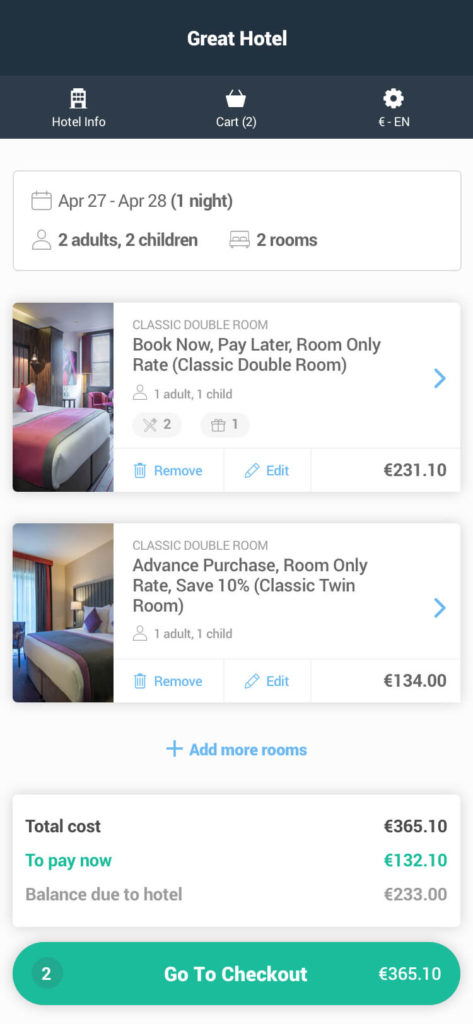Viewport: 473px width, 1024px height.
Task: Open currency and language settings gear
Action: pos(393,99)
